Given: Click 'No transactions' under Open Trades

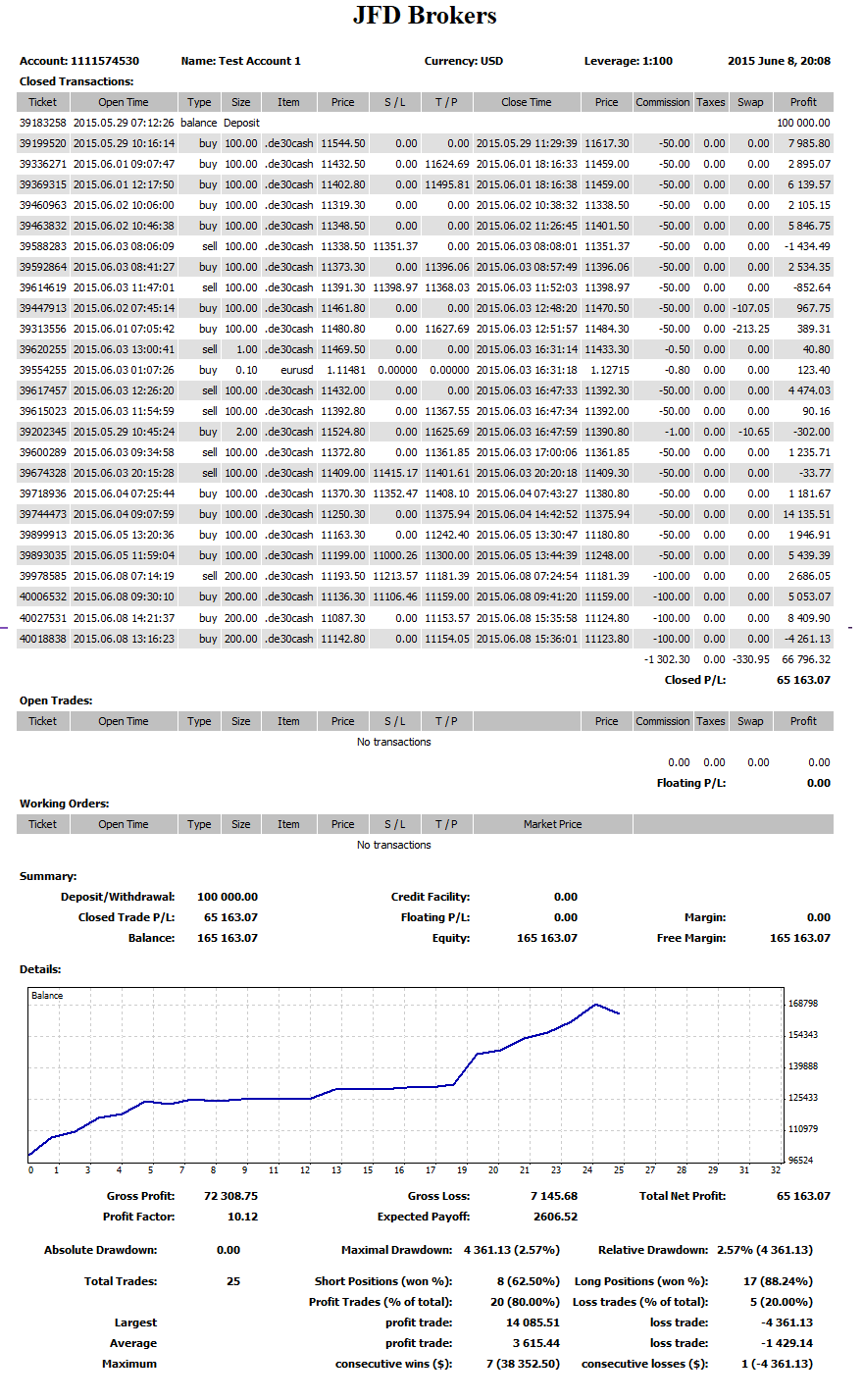Looking at the screenshot, I should pyautogui.click(x=394, y=742).
